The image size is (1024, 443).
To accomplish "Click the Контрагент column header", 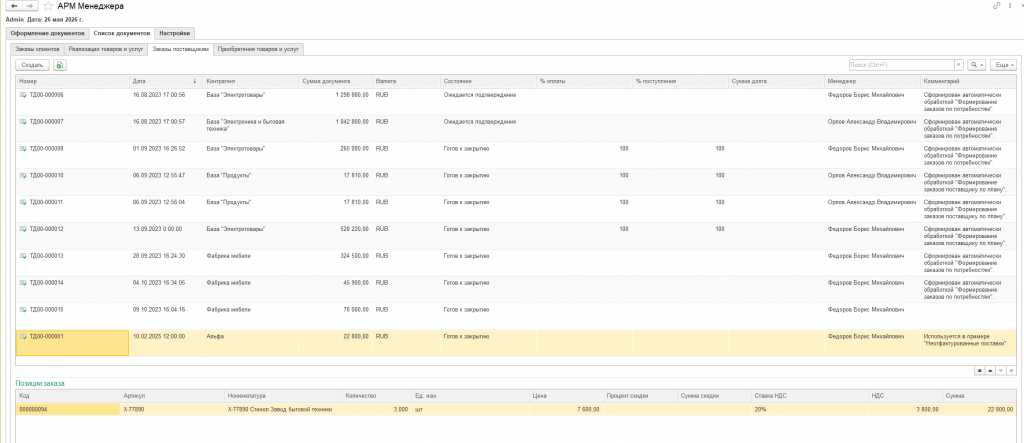I will (x=250, y=81).
